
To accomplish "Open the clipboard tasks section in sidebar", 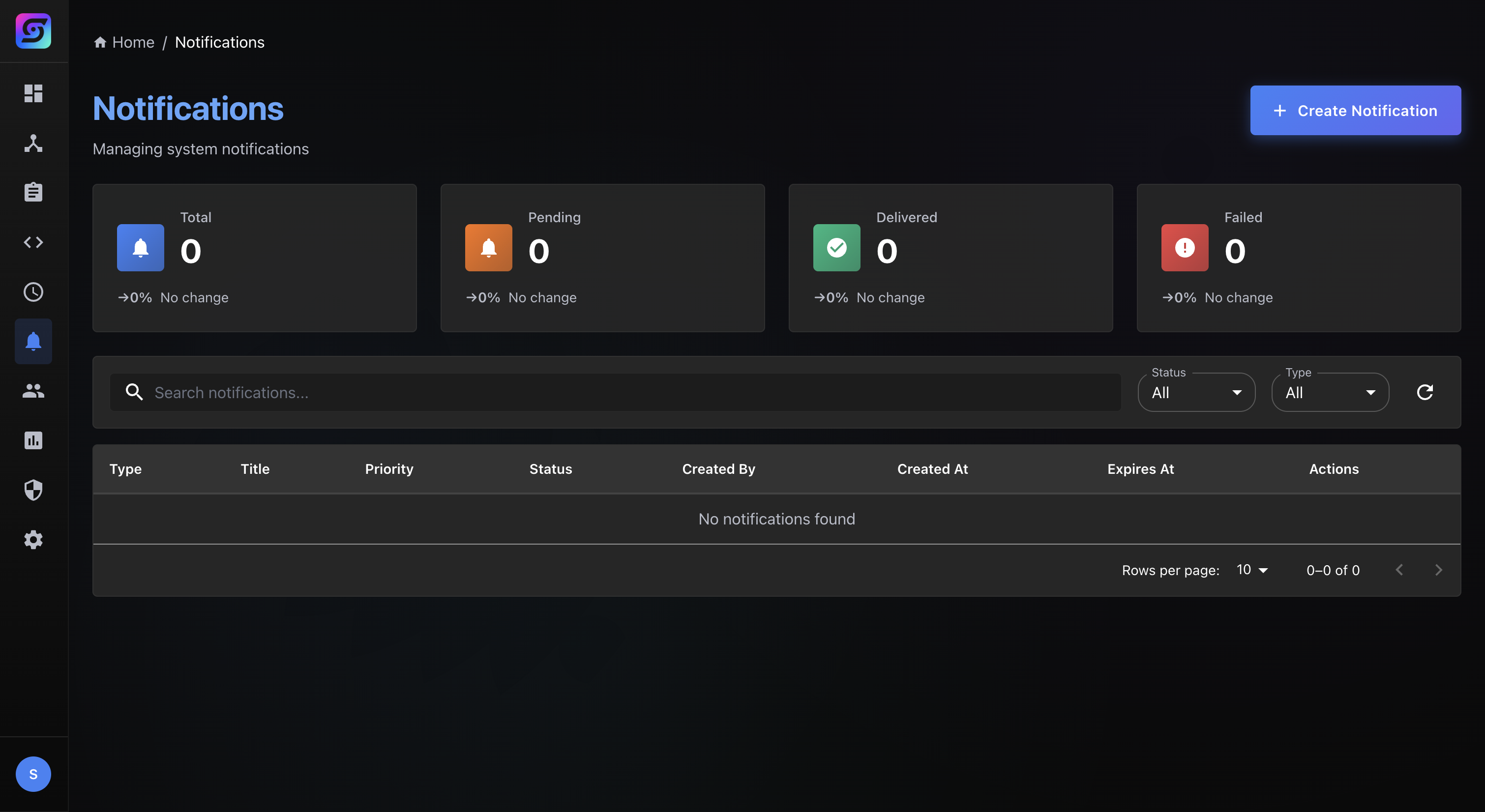I will (x=33, y=192).
